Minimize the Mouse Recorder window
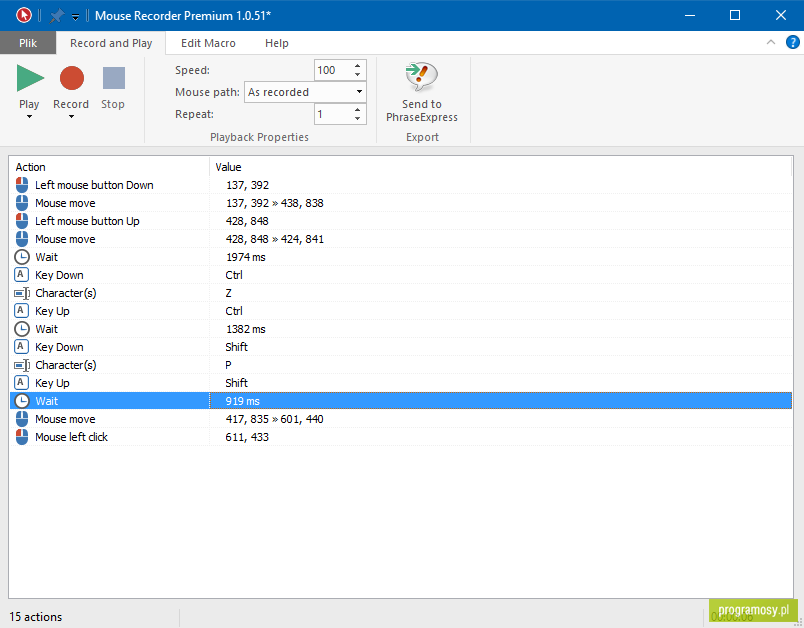The image size is (804, 628). pyautogui.click(x=690, y=15)
